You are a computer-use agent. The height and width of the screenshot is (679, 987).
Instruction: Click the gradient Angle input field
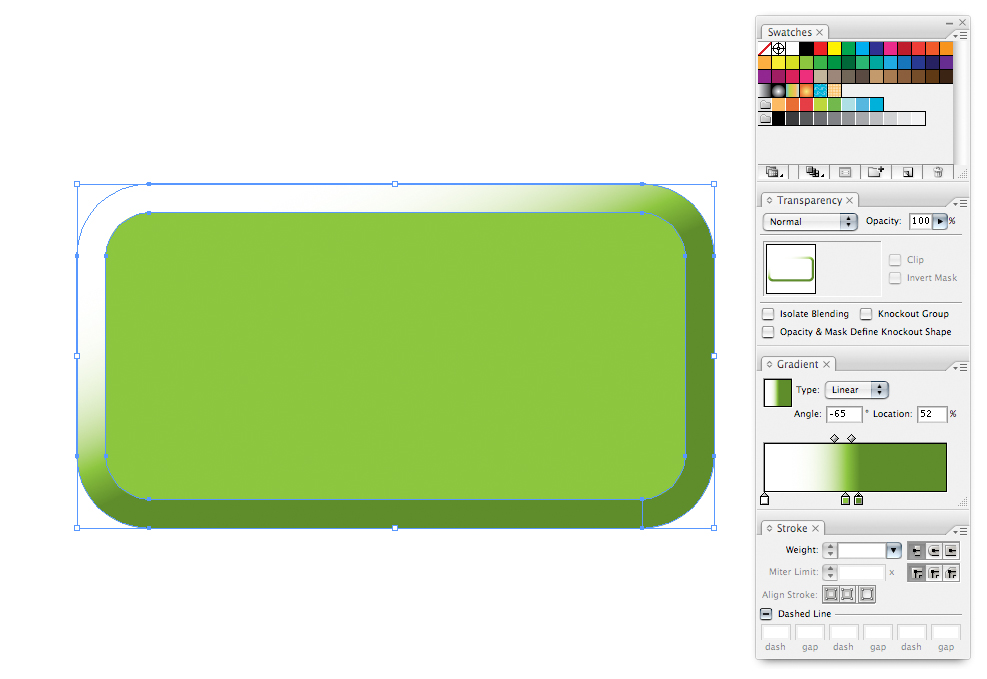pos(844,414)
